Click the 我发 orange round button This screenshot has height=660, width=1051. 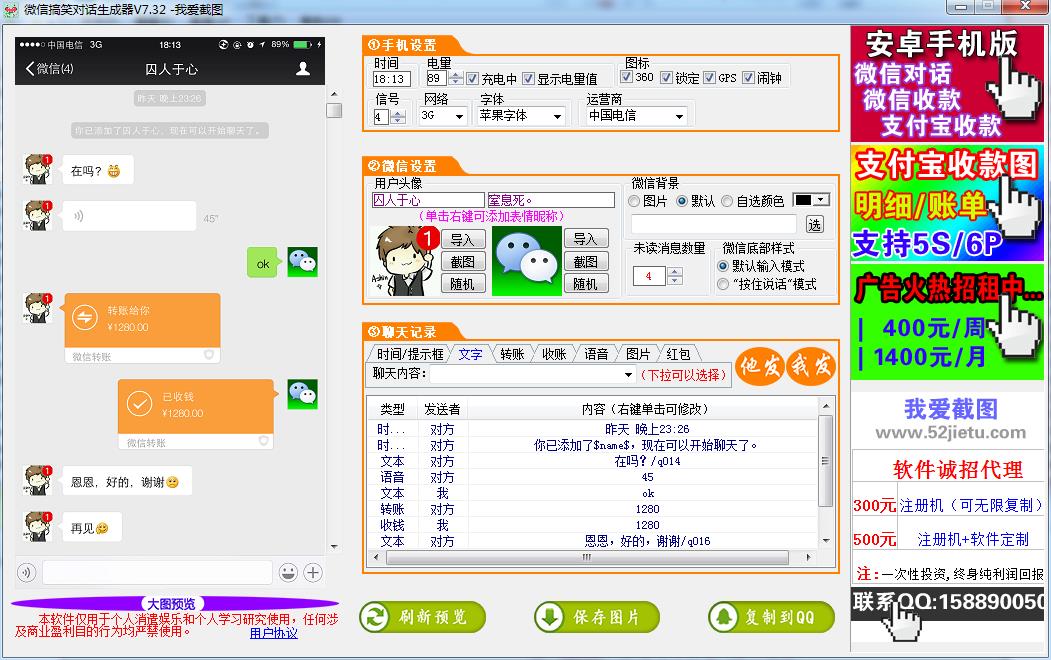click(x=811, y=367)
